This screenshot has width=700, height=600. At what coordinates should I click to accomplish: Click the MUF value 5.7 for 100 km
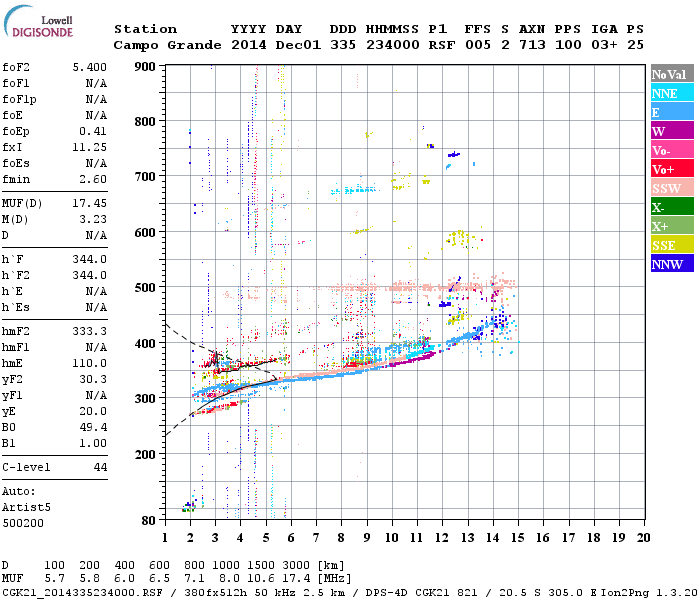54,579
